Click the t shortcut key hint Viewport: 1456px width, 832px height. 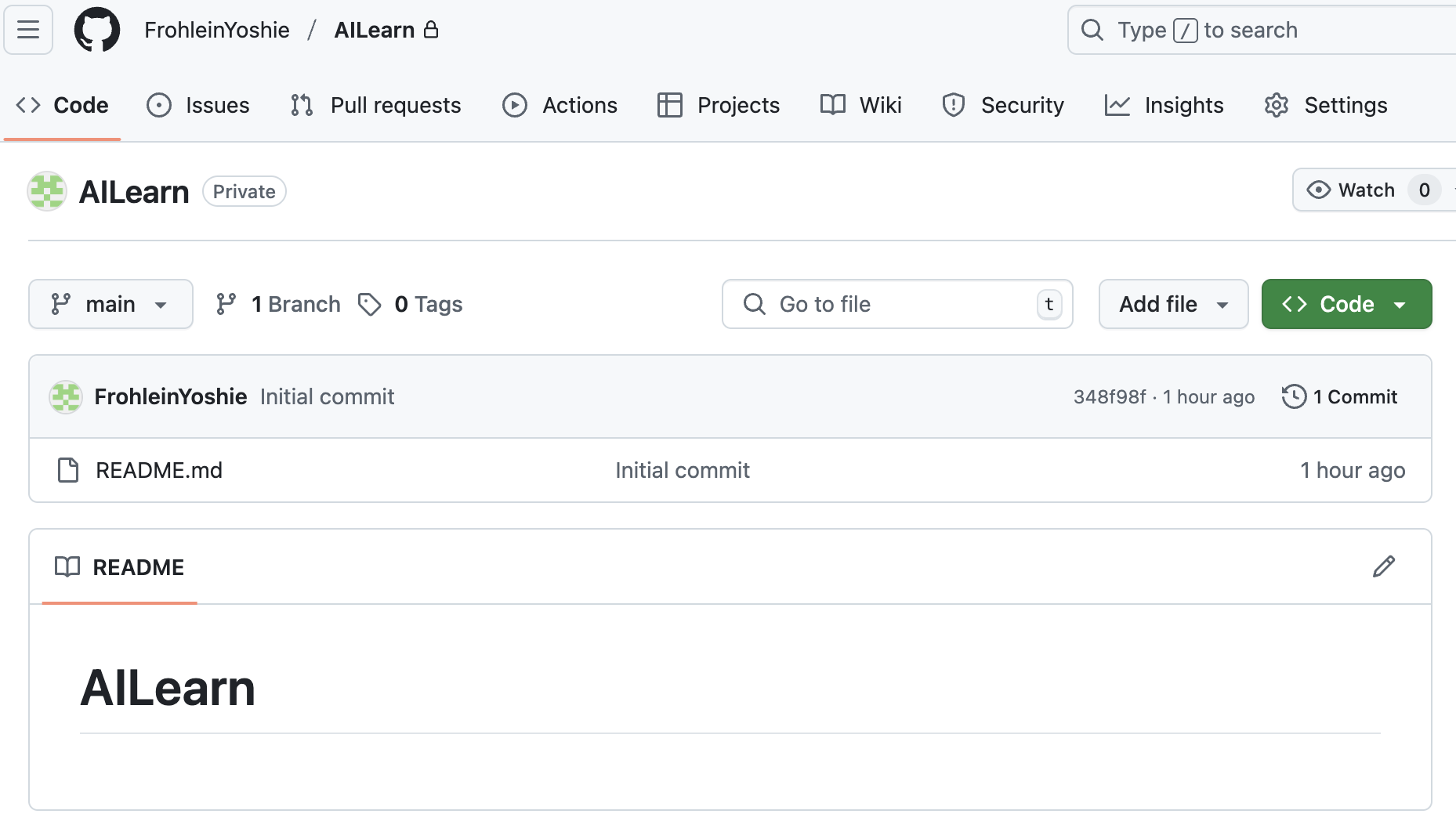[x=1049, y=304]
